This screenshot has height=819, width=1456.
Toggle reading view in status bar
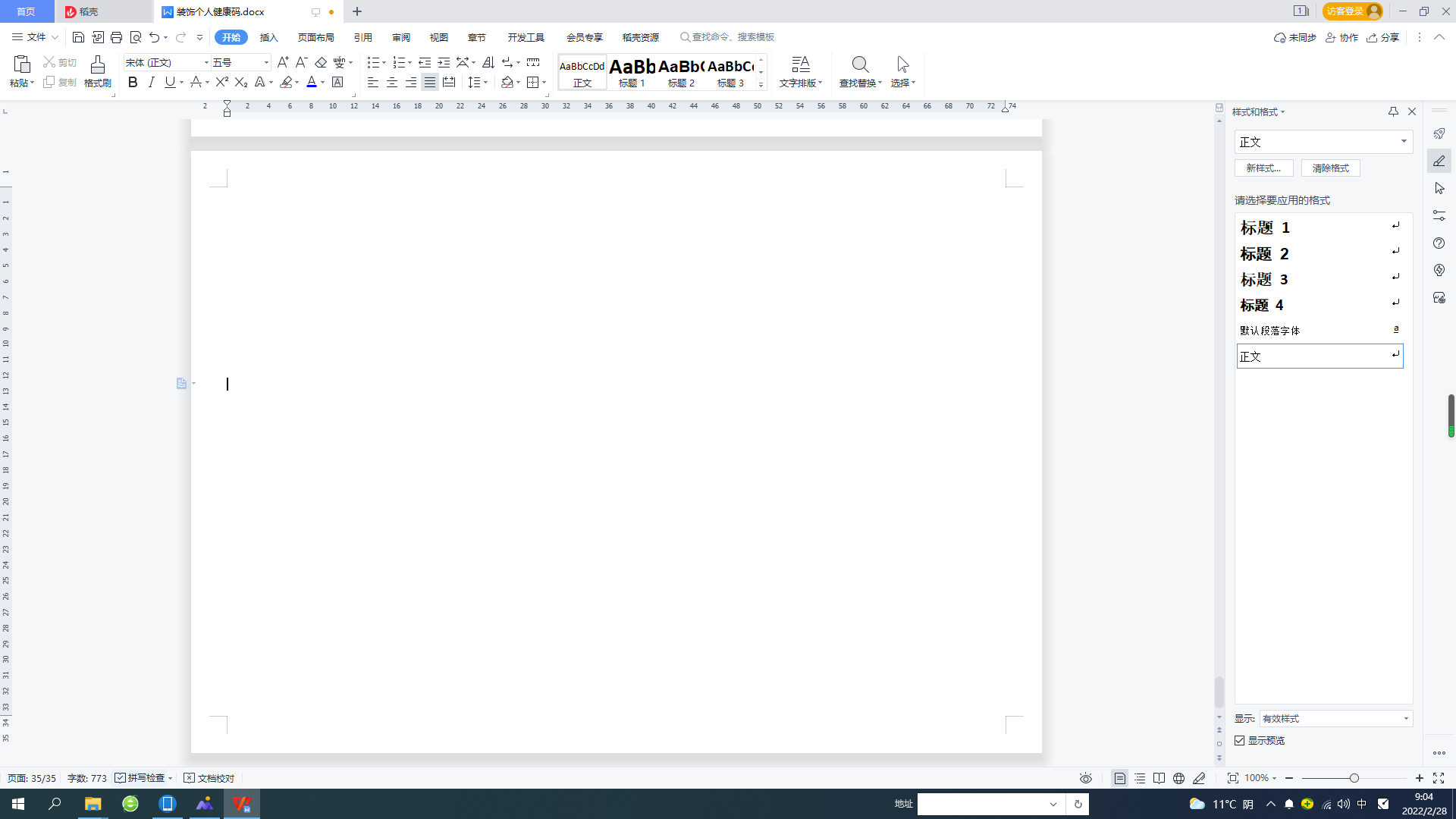tap(1159, 778)
